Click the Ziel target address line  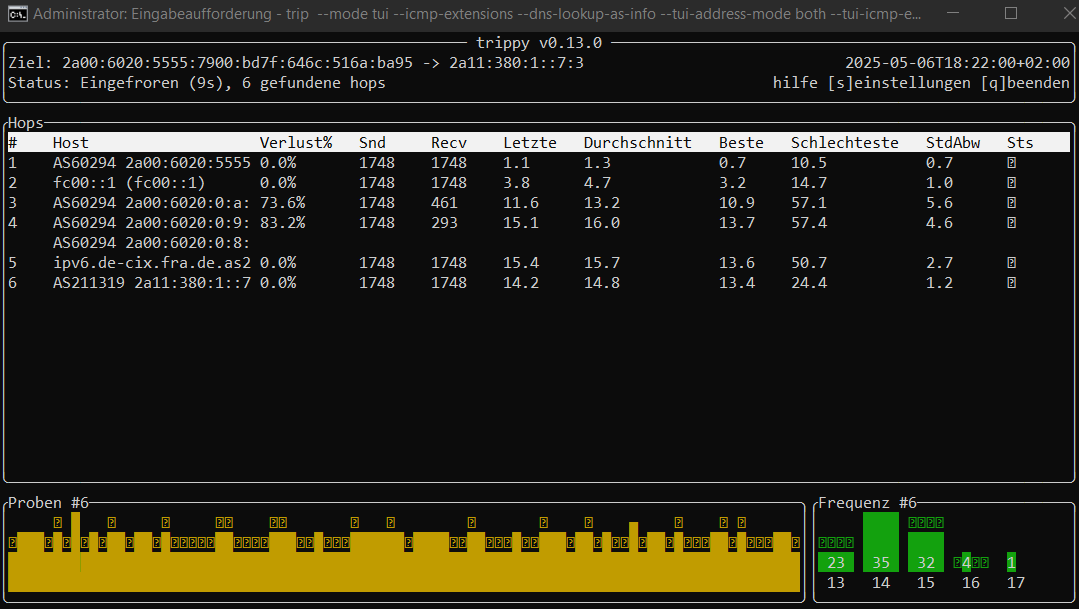click(296, 63)
